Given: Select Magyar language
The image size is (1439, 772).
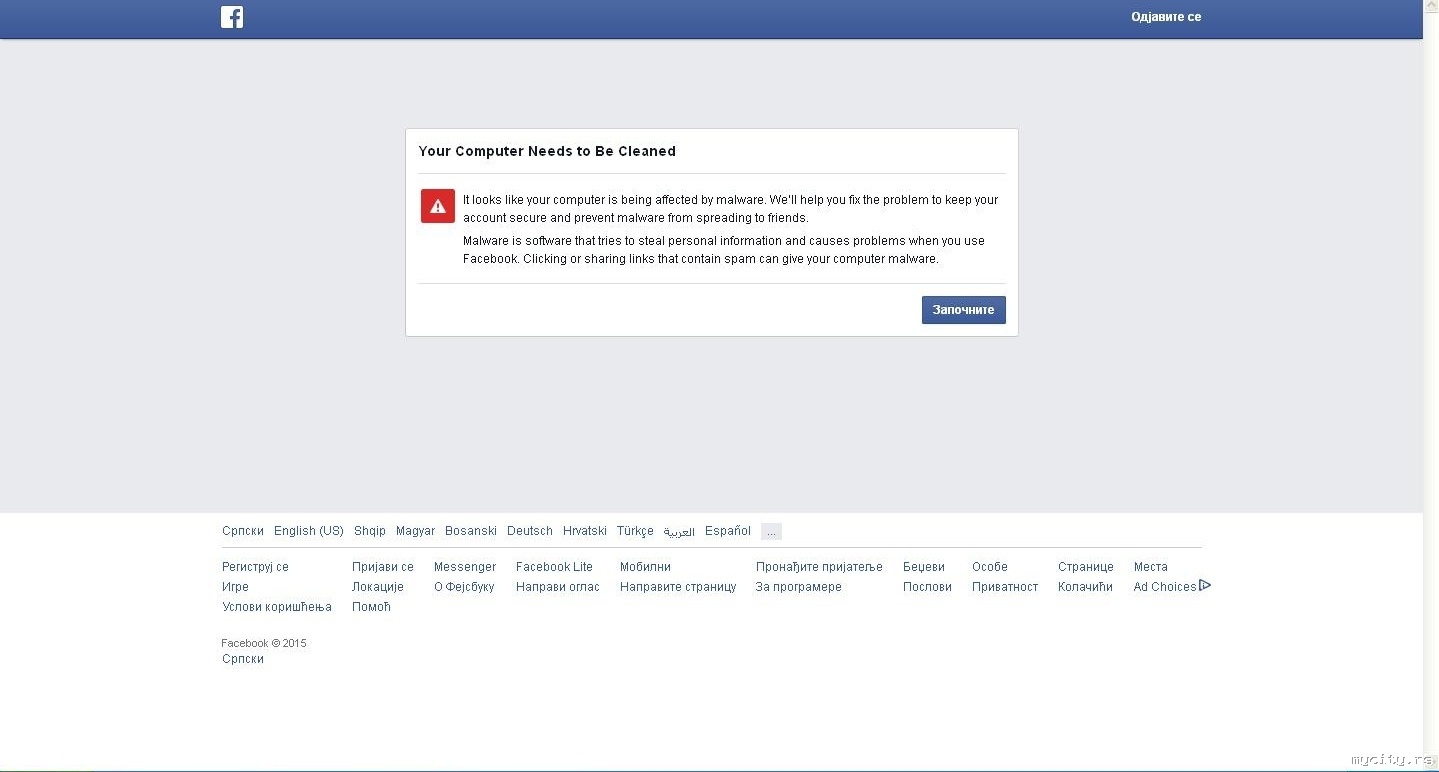Looking at the screenshot, I should (x=415, y=531).
